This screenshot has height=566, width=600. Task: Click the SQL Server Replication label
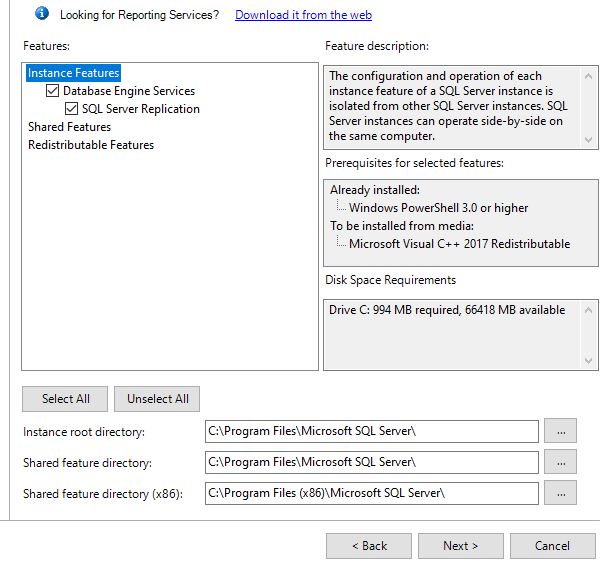tap(141, 109)
